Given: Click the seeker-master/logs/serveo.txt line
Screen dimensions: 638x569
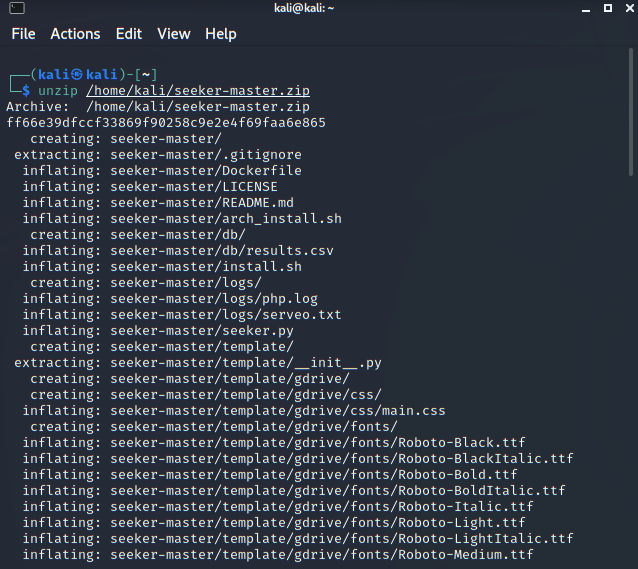Looking at the screenshot, I should (x=182, y=315).
